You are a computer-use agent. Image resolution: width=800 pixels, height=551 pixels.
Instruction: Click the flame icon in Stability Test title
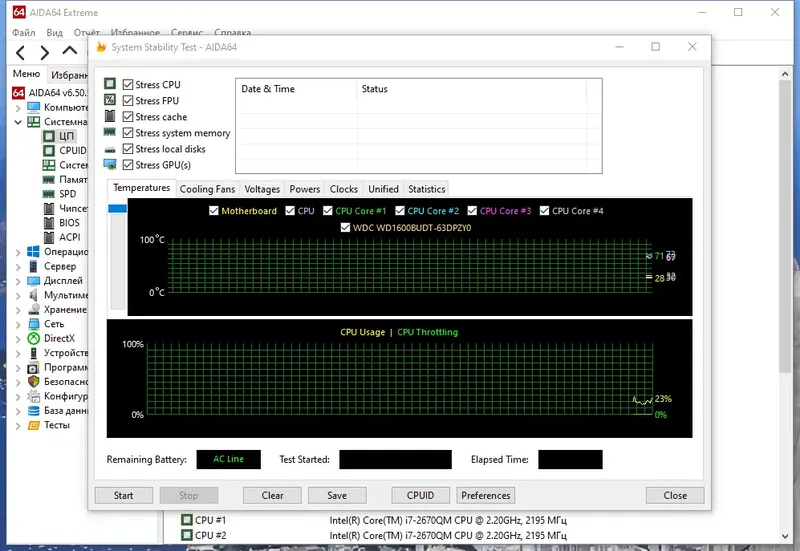tap(101, 47)
